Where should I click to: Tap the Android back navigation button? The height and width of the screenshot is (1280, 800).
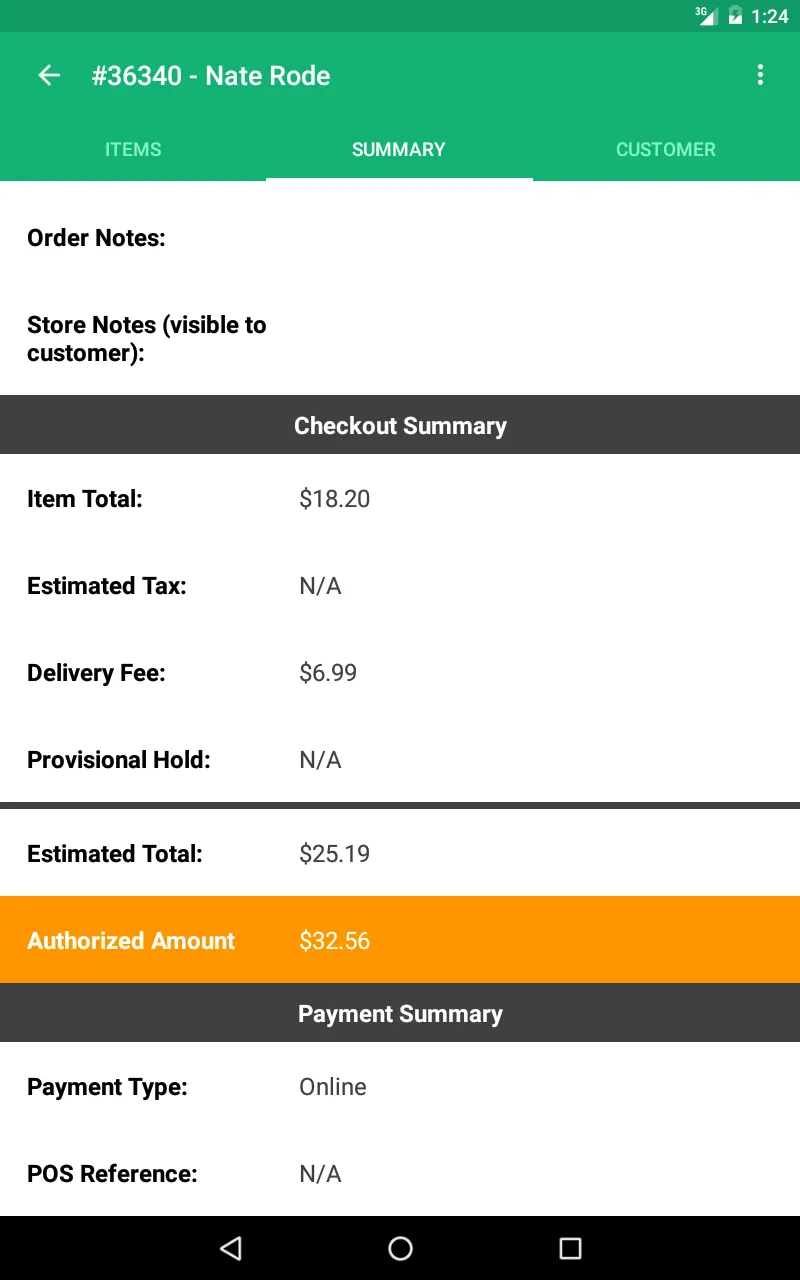coord(231,1247)
